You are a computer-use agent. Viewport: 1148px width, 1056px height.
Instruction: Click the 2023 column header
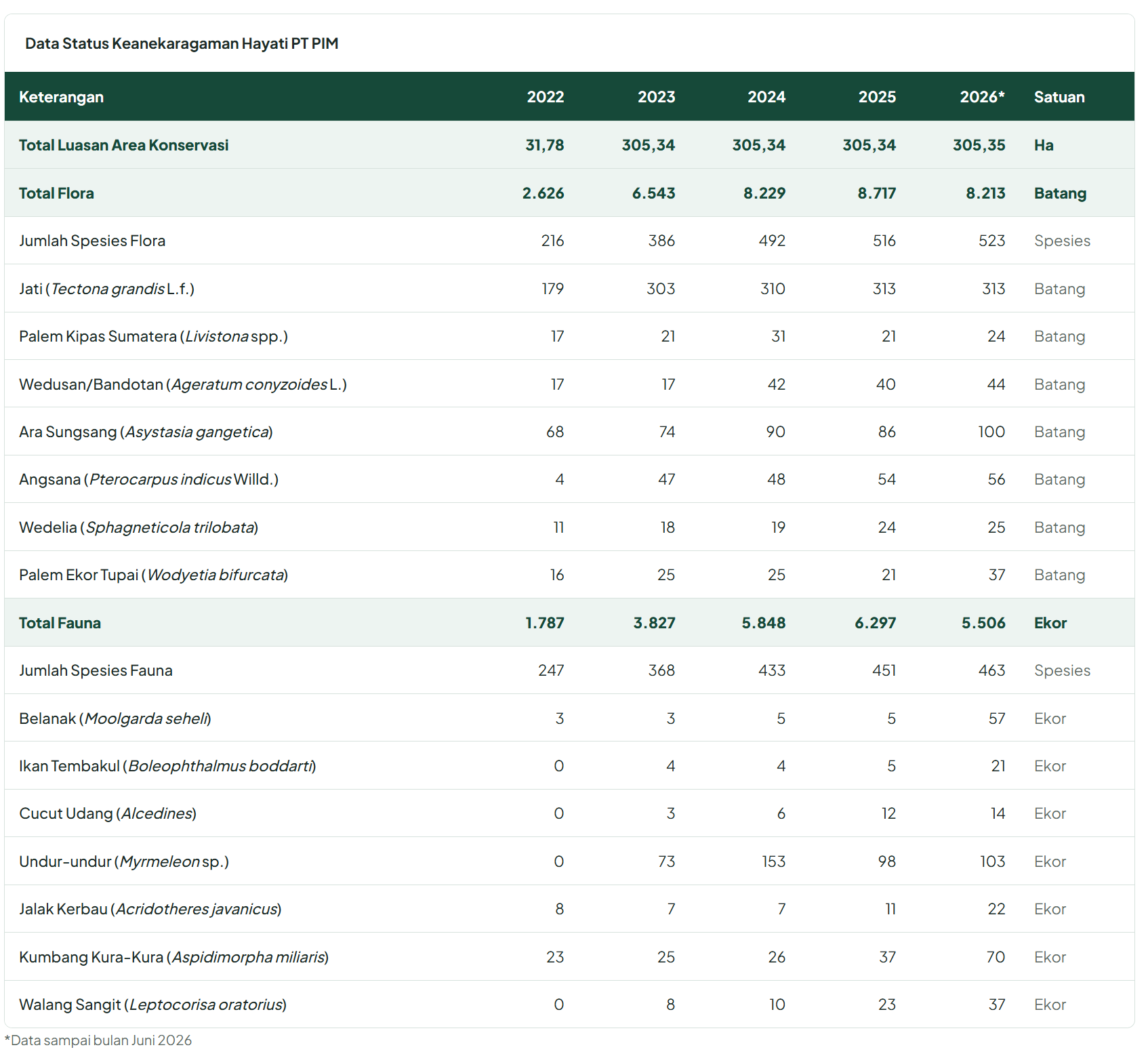[x=656, y=97]
